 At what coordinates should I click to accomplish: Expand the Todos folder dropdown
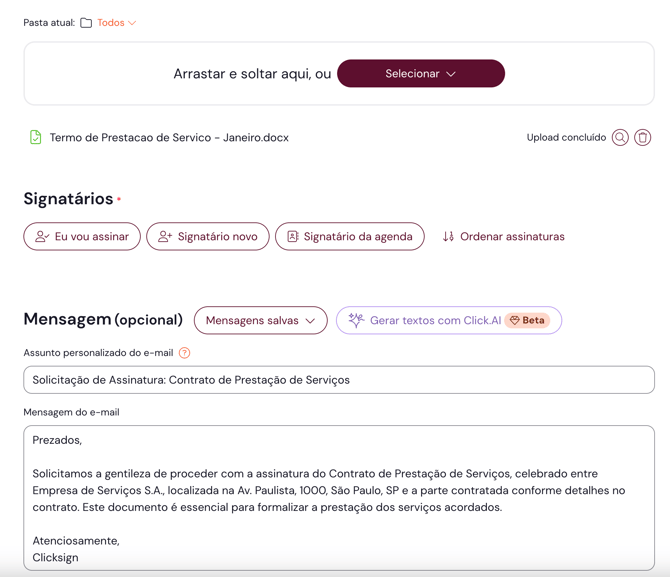click(x=116, y=23)
